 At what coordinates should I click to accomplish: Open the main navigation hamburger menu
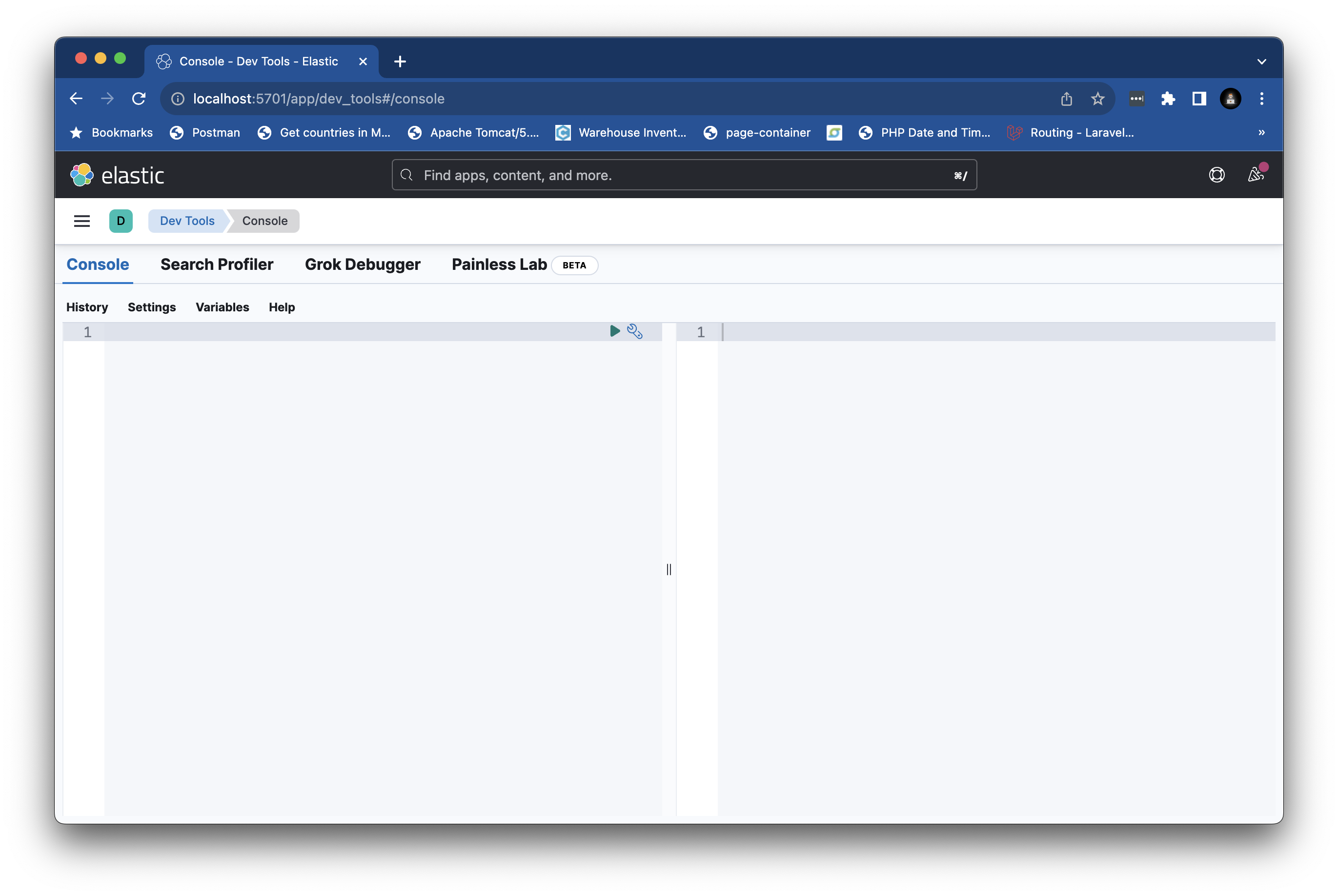tap(82, 221)
